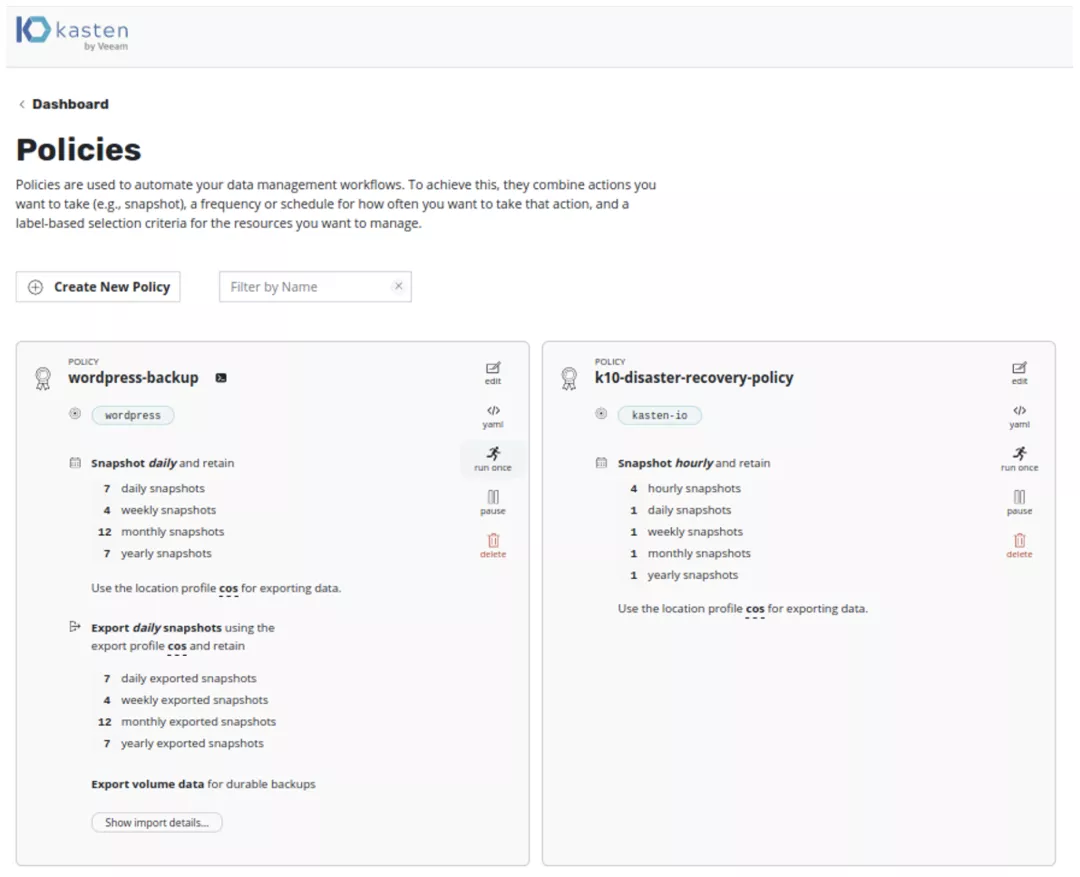Image resolution: width=1080 pixels, height=877 pixels.
Task: Edit the k10-disaster-recovery-policy
Action: coord(1019,372)
